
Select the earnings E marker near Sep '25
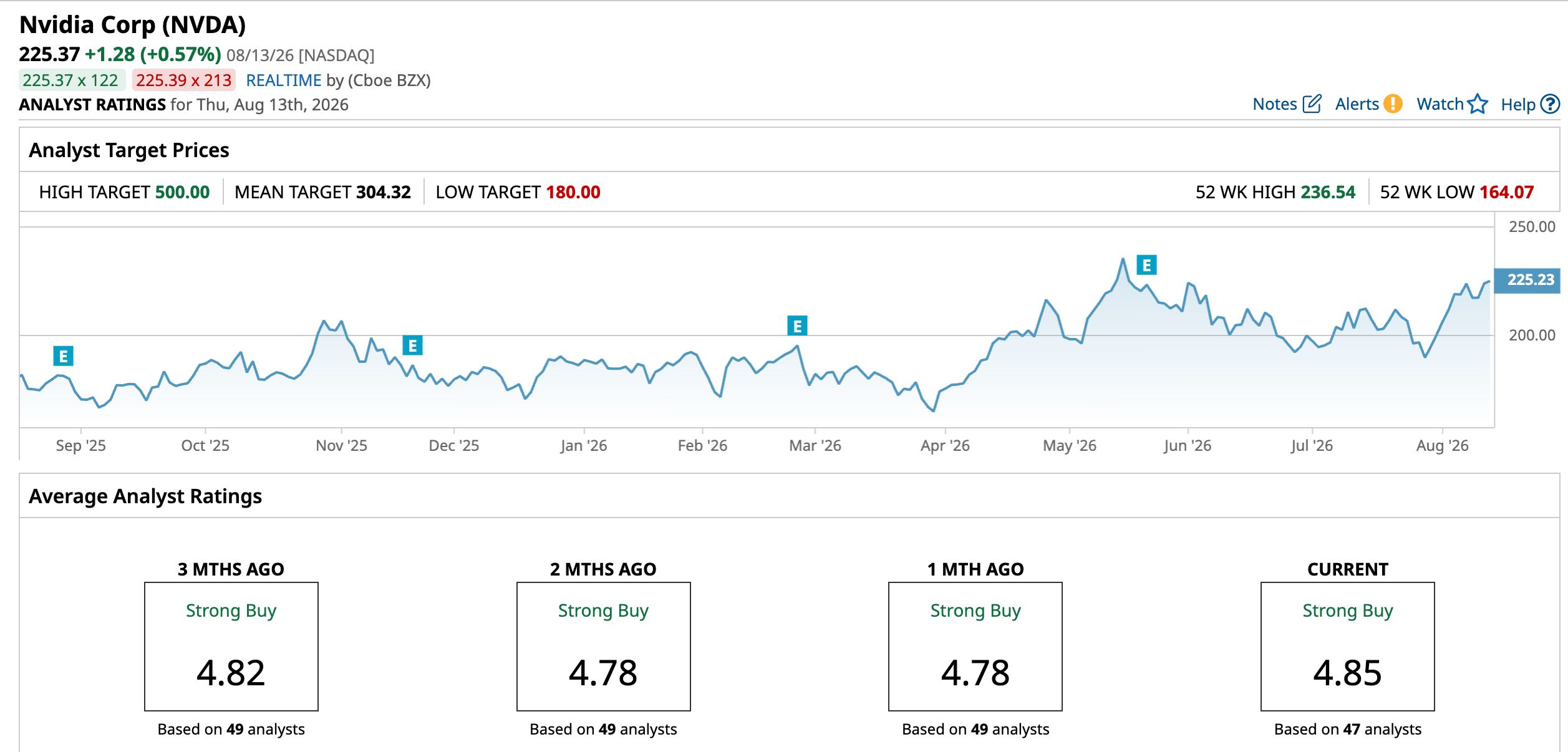pyautogui.click(x=63, y=356)
